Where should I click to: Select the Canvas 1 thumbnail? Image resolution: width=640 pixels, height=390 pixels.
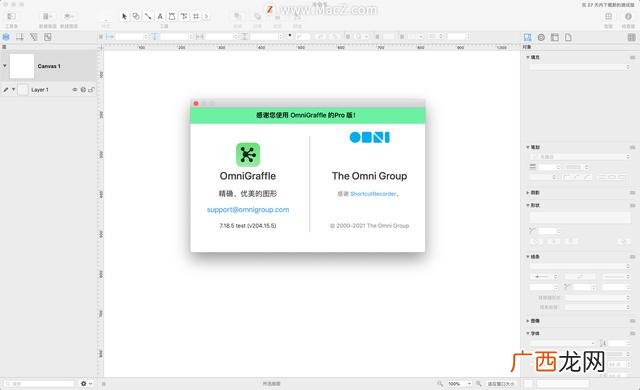22,66
